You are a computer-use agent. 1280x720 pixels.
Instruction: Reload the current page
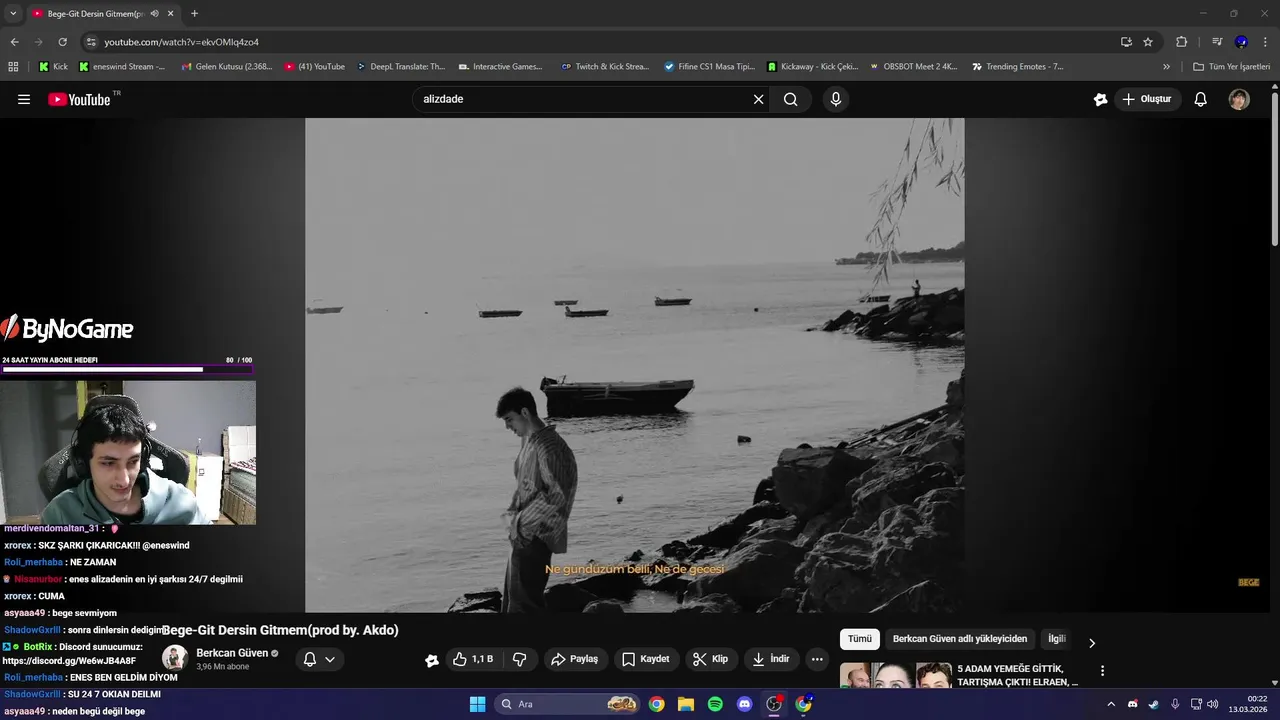tap(62, 42)
